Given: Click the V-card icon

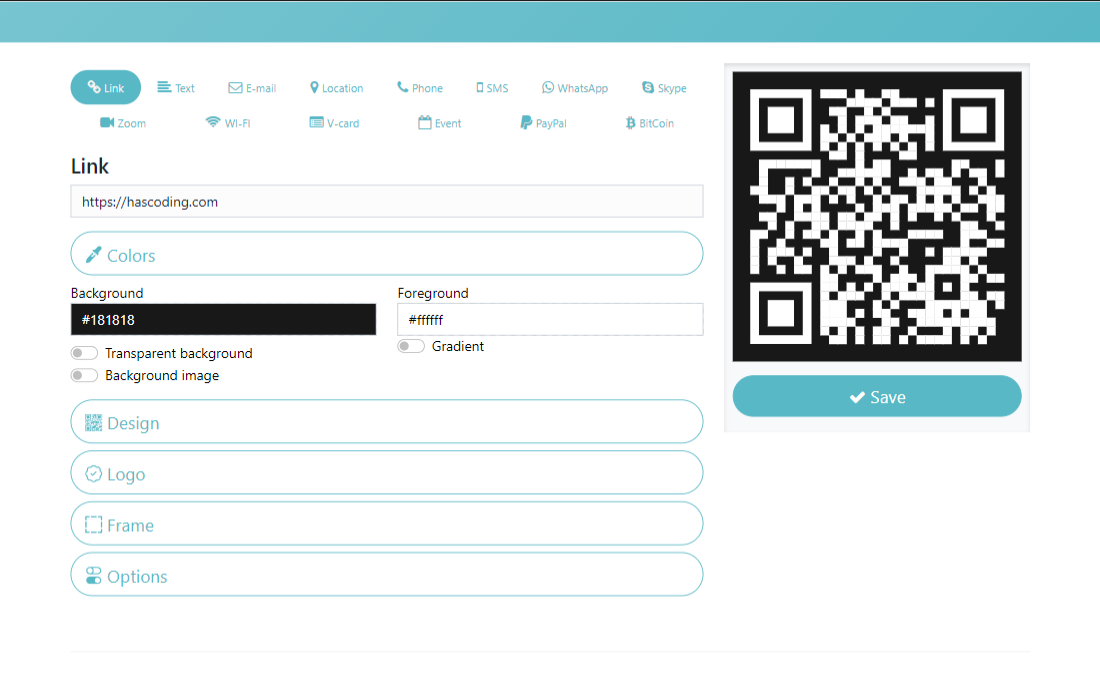Looking at the screenshot, I should point(316,123).
